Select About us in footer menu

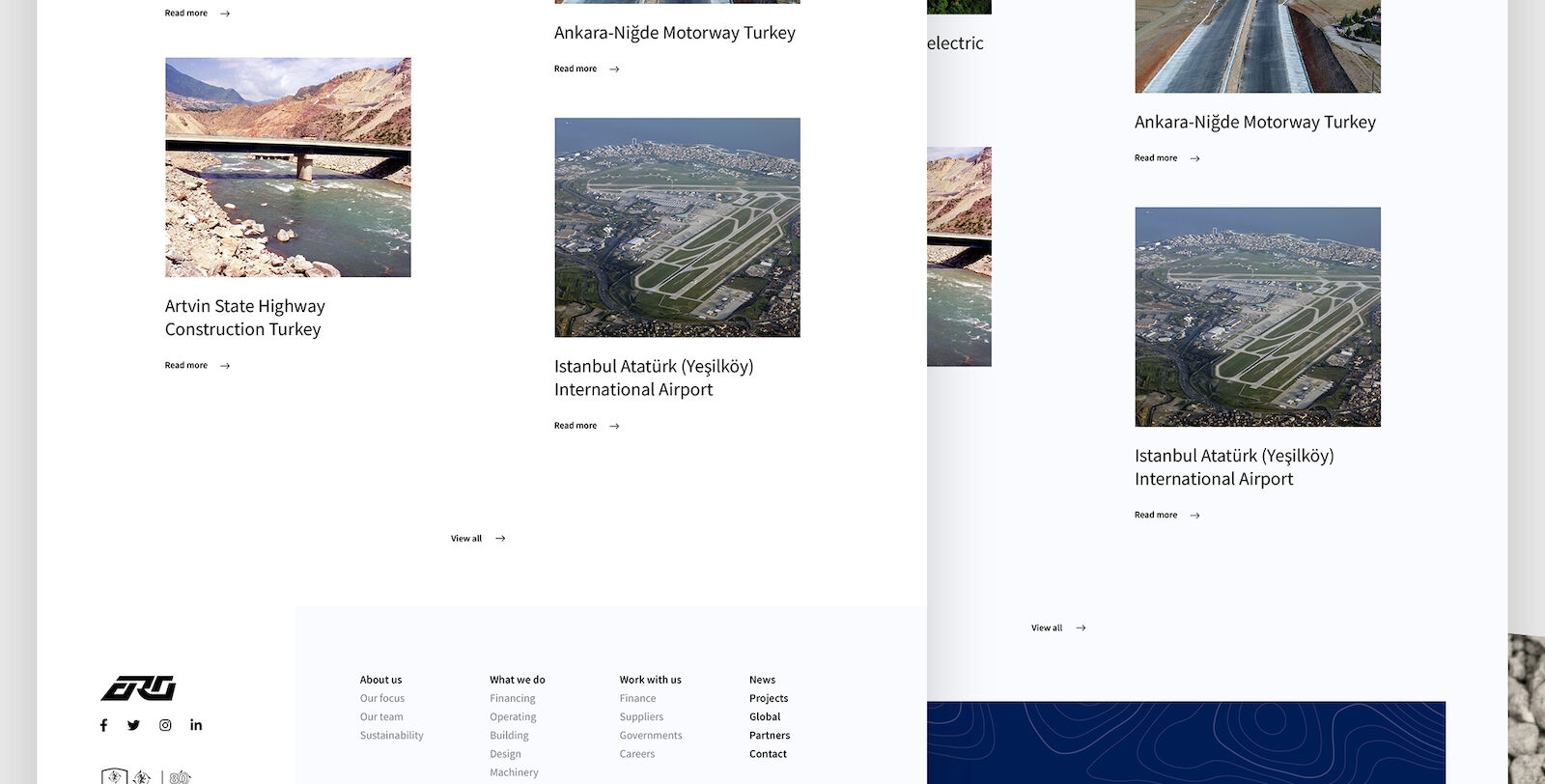[380, 680]
